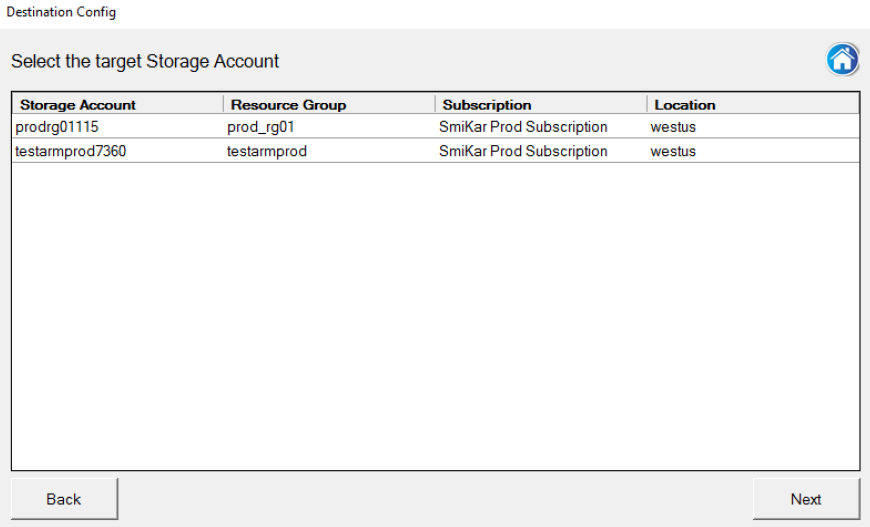
Task: Click SmiKar Prod Subscription in first row
Action: point(523,126)
